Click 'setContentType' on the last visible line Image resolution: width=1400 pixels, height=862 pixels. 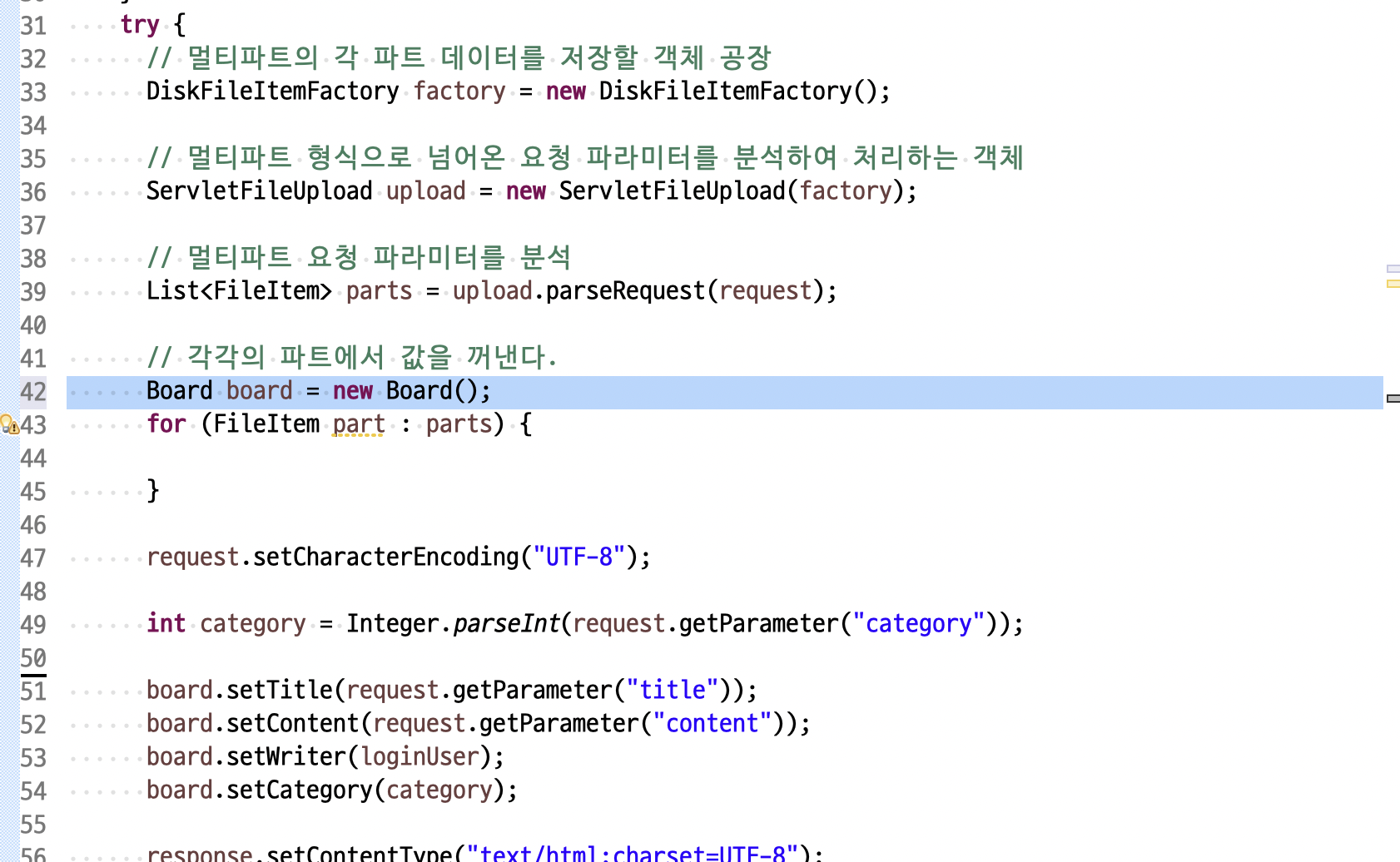pos(359,854)
